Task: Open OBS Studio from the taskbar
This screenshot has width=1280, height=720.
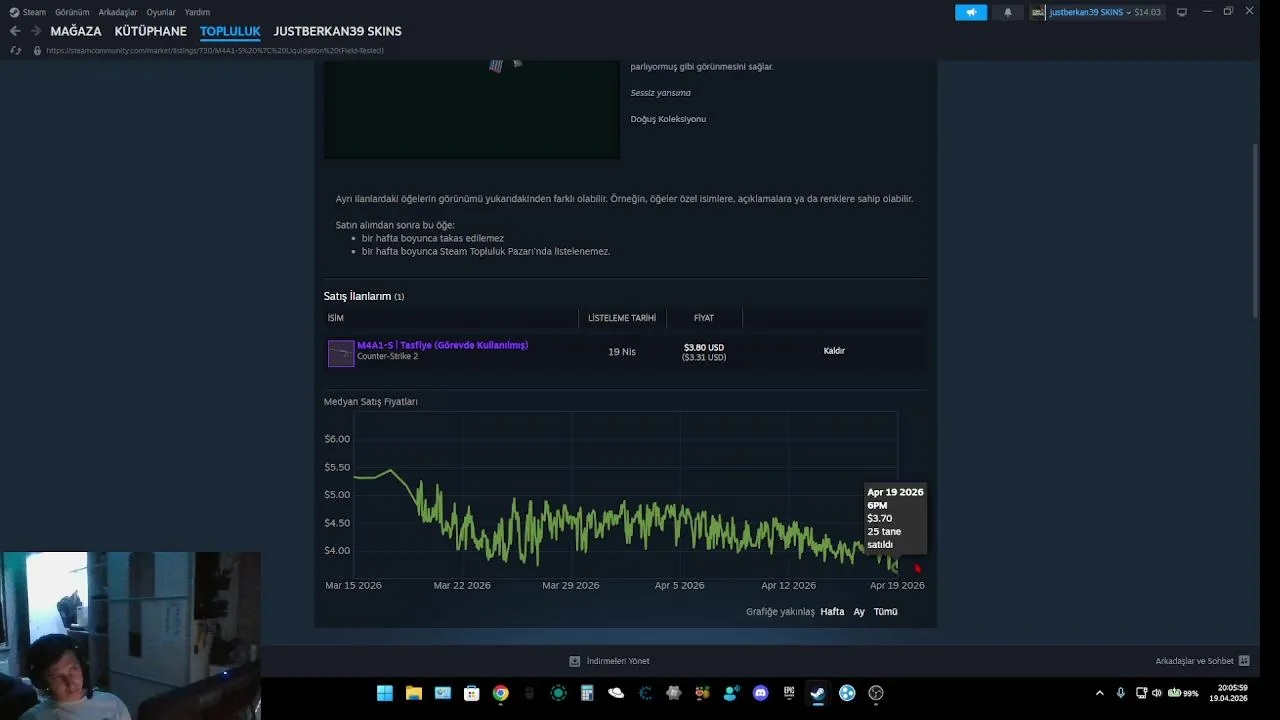Action: point(876,693)
